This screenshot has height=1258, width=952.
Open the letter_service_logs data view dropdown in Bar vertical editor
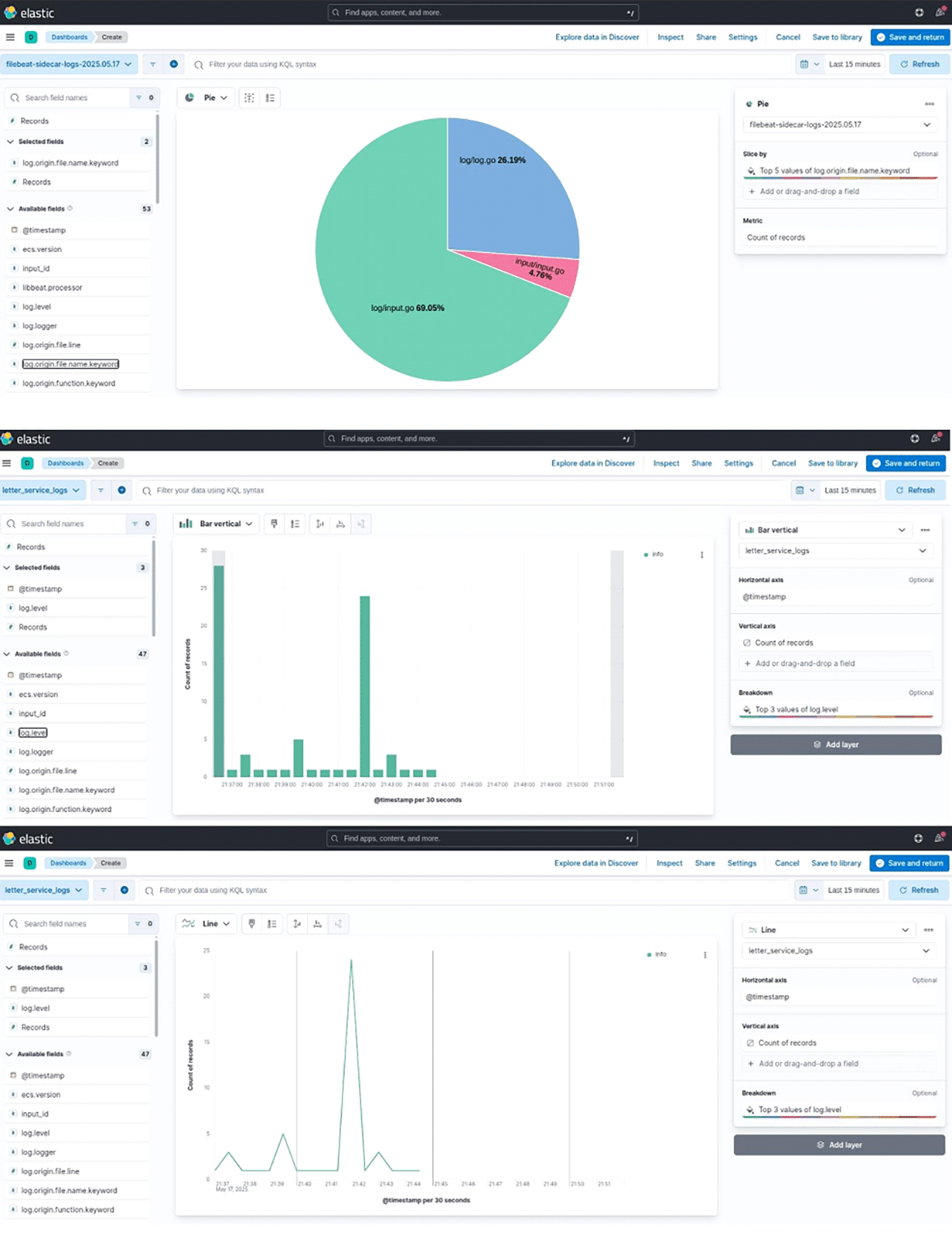[41, 490]
